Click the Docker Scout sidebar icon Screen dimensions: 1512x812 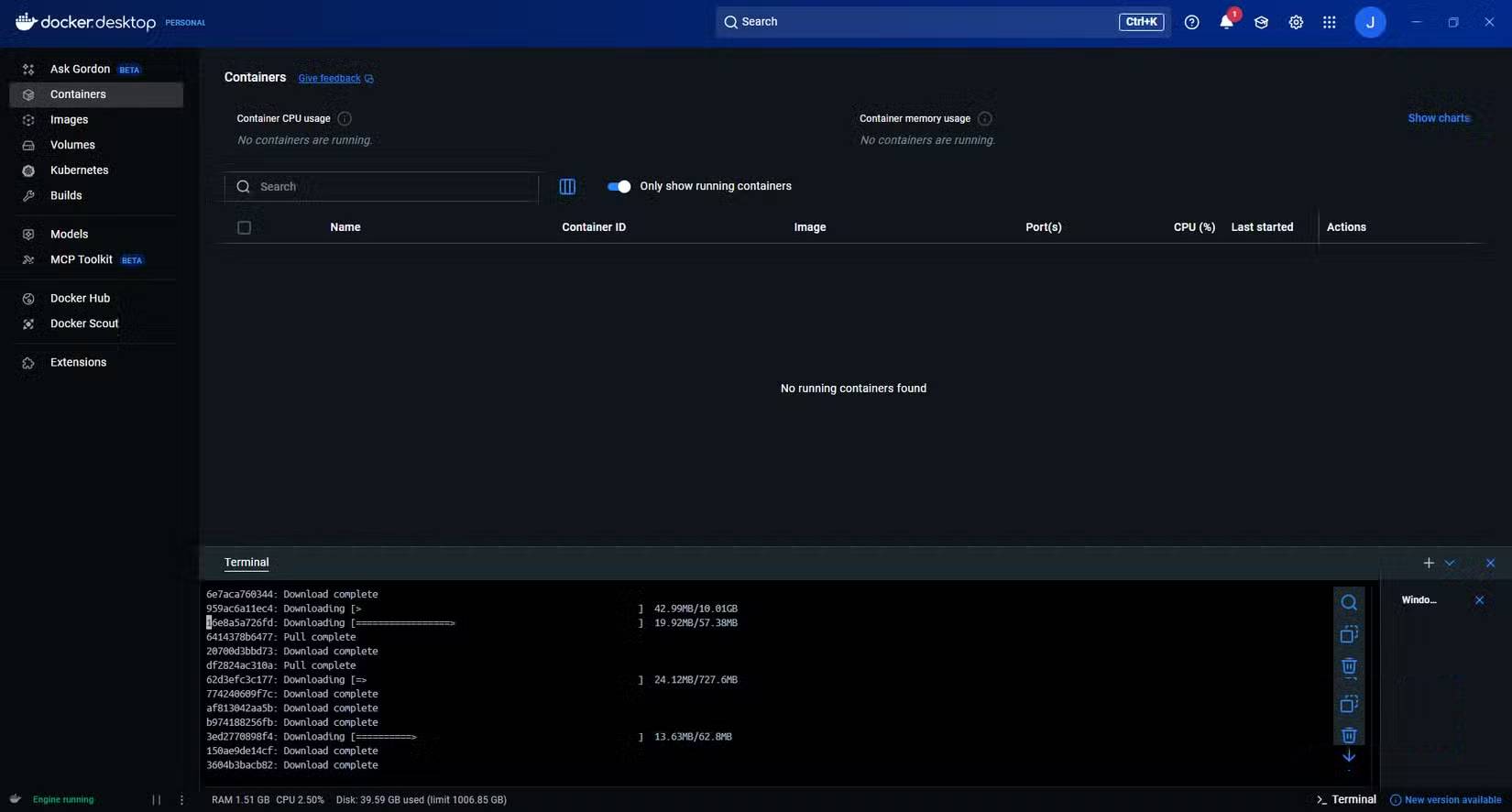[x=28, y=324]
